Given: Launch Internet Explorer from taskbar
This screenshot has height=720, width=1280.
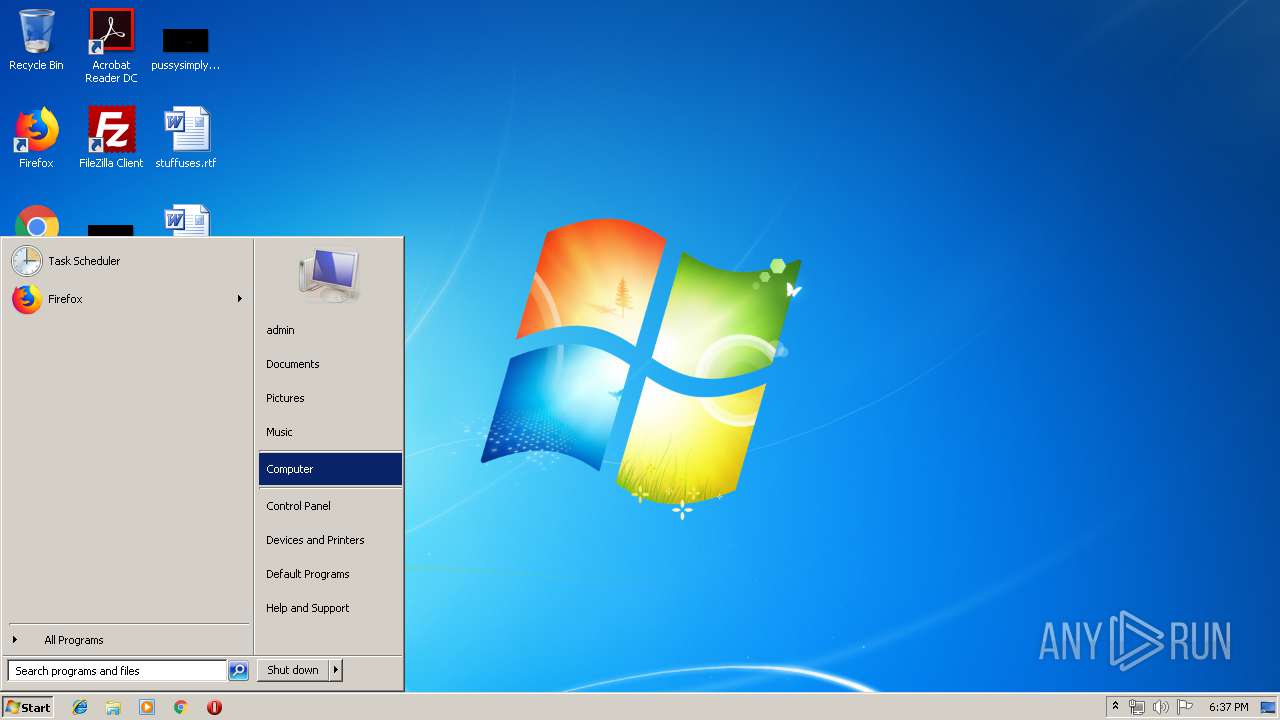Looking at the screenshot, I should (80, 707).
